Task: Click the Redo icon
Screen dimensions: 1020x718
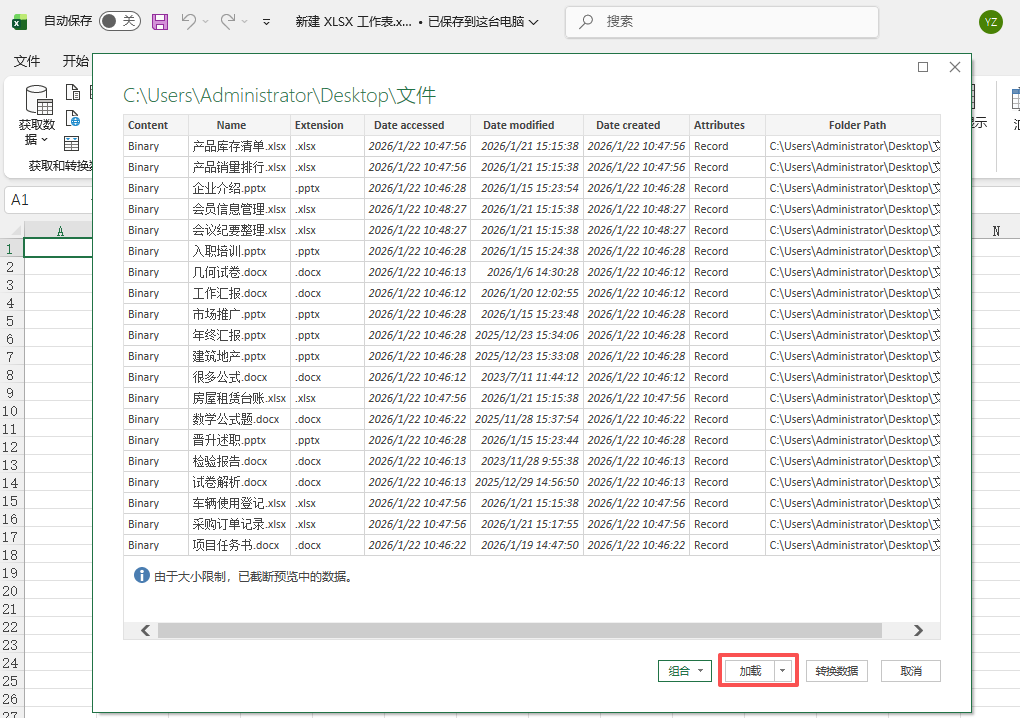Action: [228, 21]
